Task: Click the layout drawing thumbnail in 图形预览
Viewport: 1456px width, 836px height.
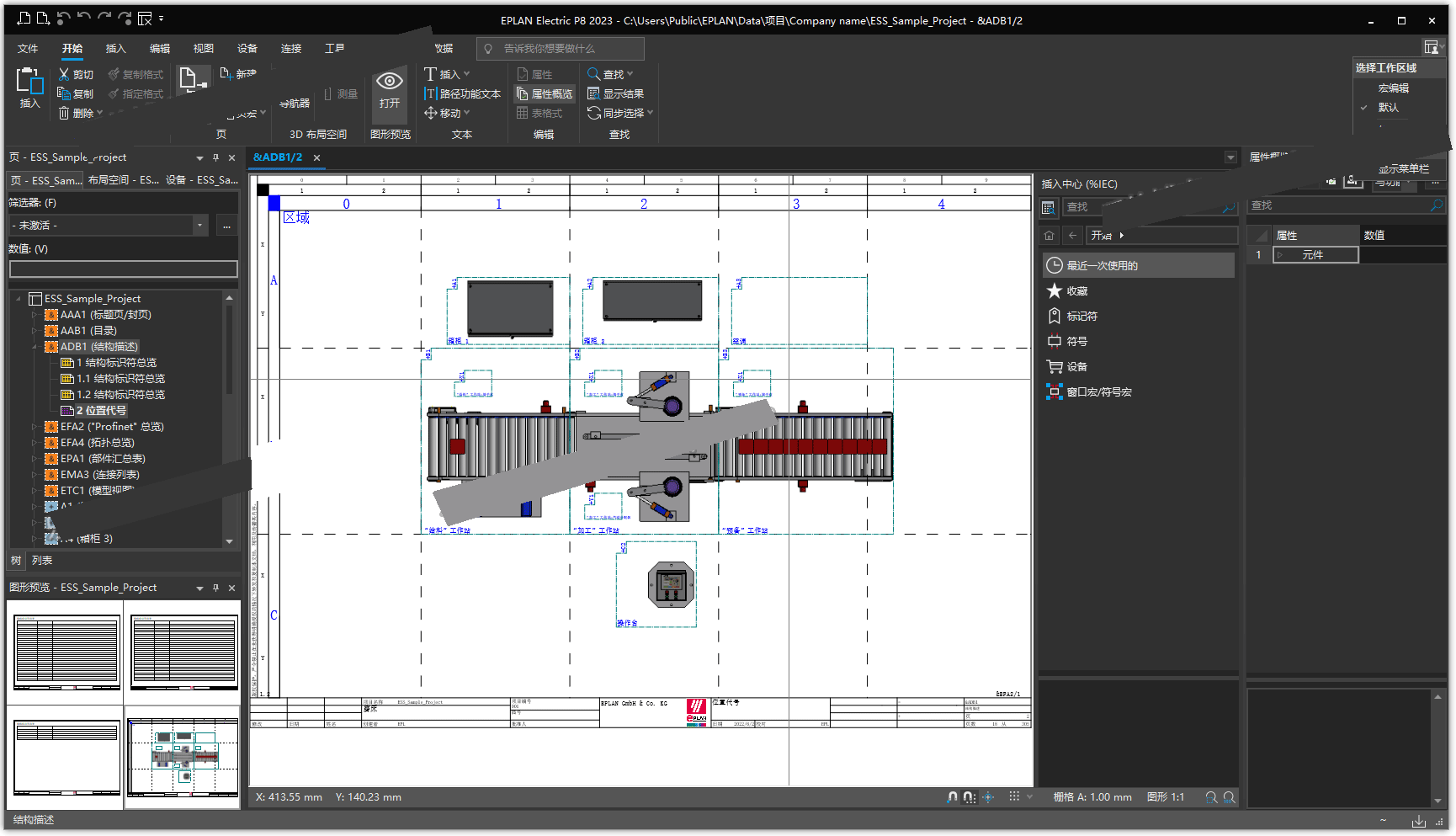Action: click(x=183, y=758)
